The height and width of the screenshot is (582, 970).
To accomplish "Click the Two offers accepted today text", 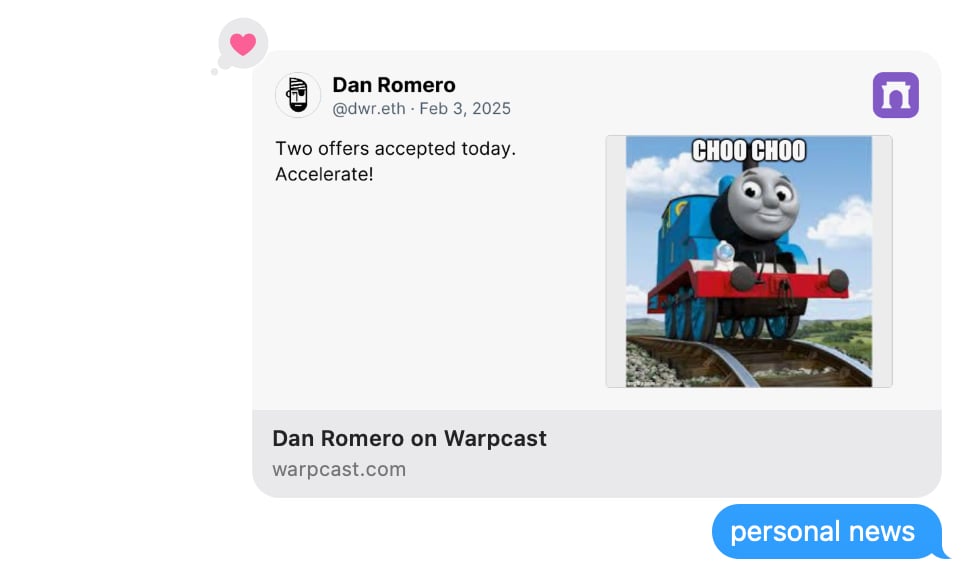I will click(395, 148).
